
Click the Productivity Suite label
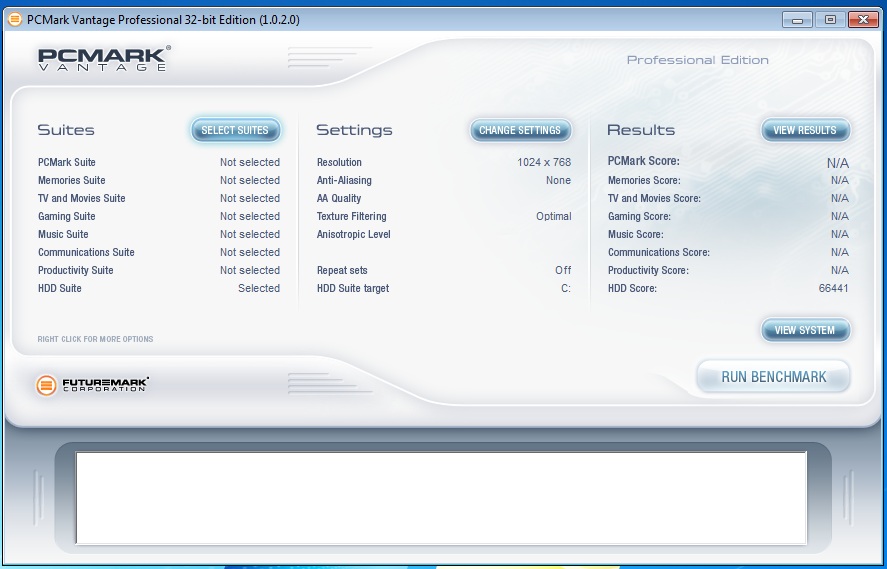(75, 270)
